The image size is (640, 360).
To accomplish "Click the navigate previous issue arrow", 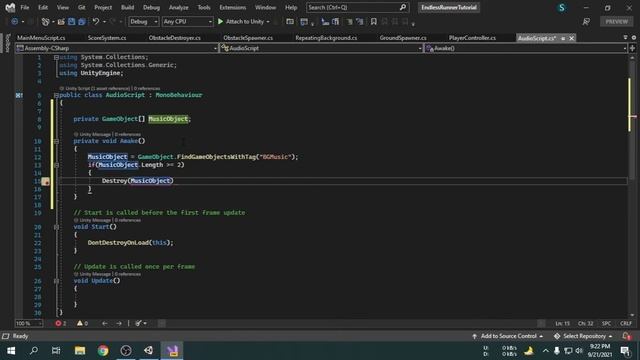I will pos(105,323).
